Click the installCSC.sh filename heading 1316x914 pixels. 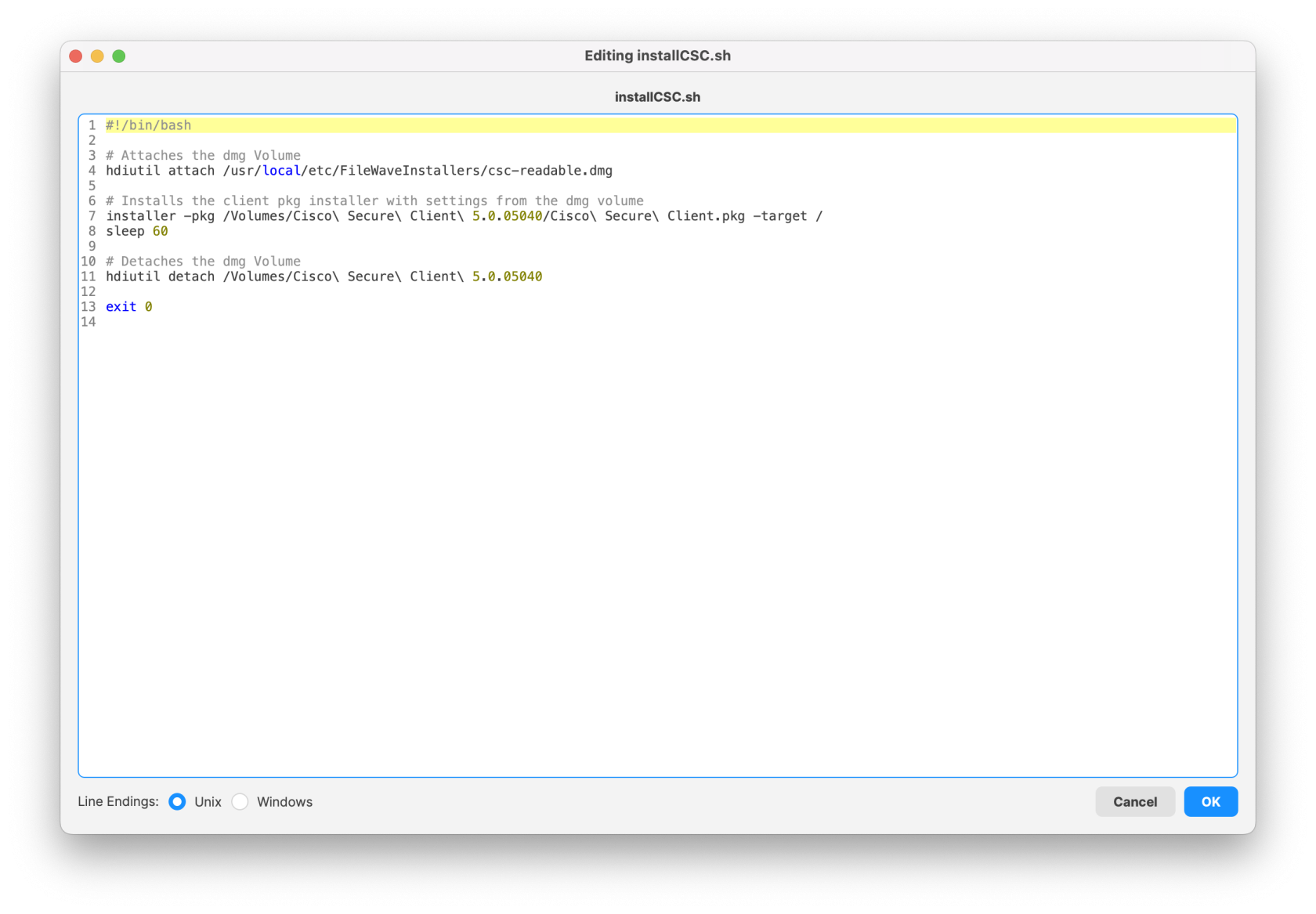tap(658, 97)
